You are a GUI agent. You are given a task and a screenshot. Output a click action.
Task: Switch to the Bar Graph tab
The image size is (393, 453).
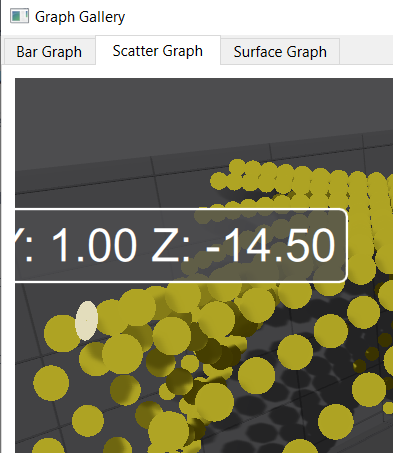(x=49, y=52)
